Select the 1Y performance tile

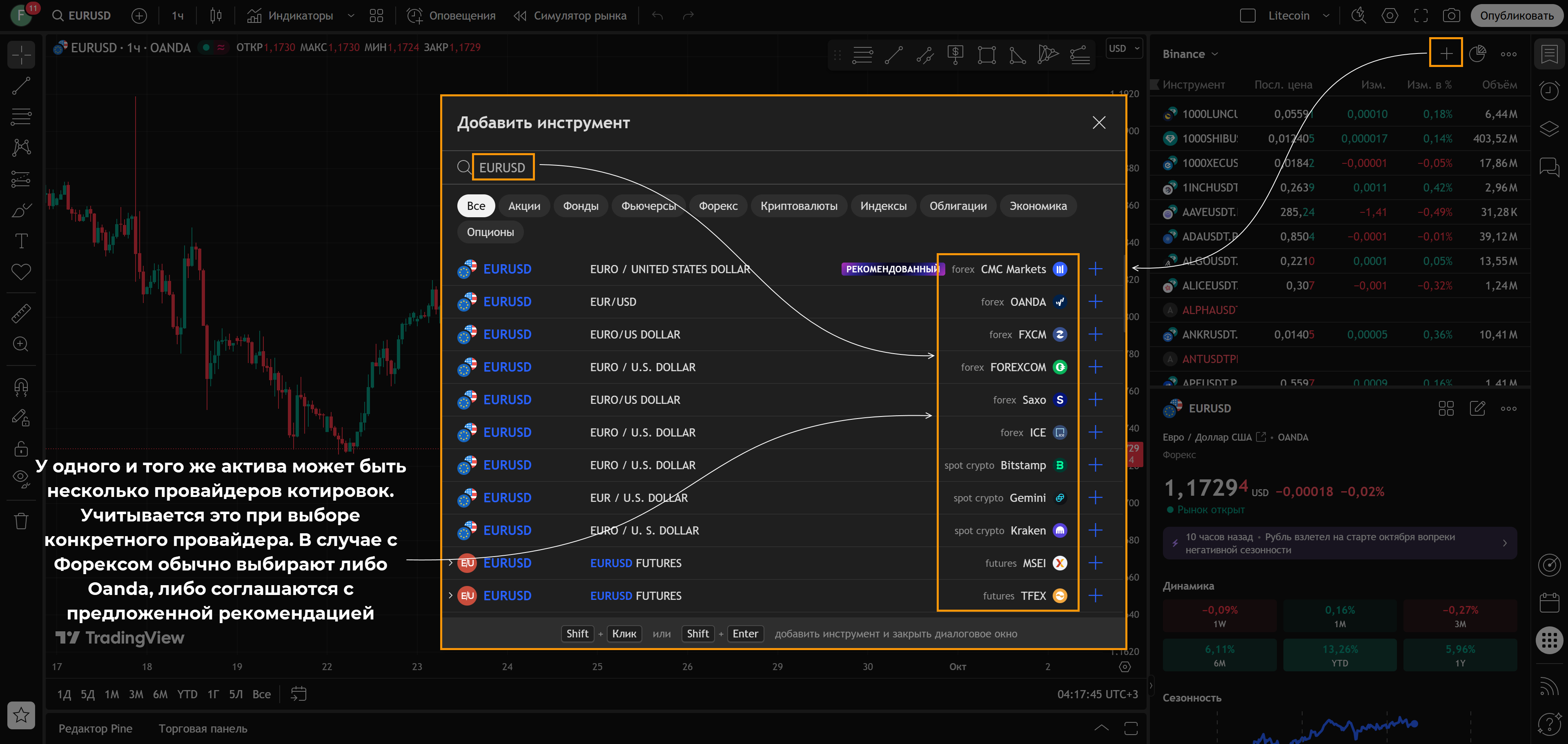[x=1460, y=655]
